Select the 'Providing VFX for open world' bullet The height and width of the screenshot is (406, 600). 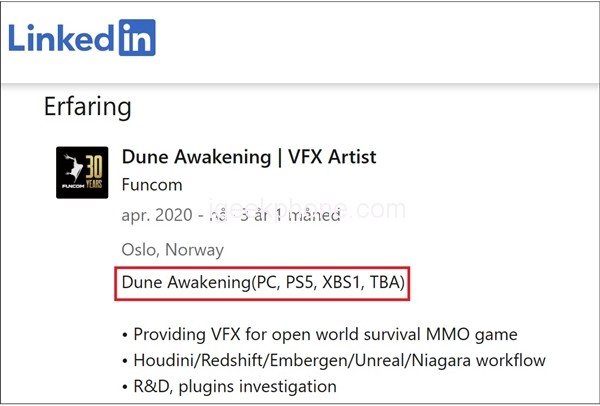pos(320,334)
